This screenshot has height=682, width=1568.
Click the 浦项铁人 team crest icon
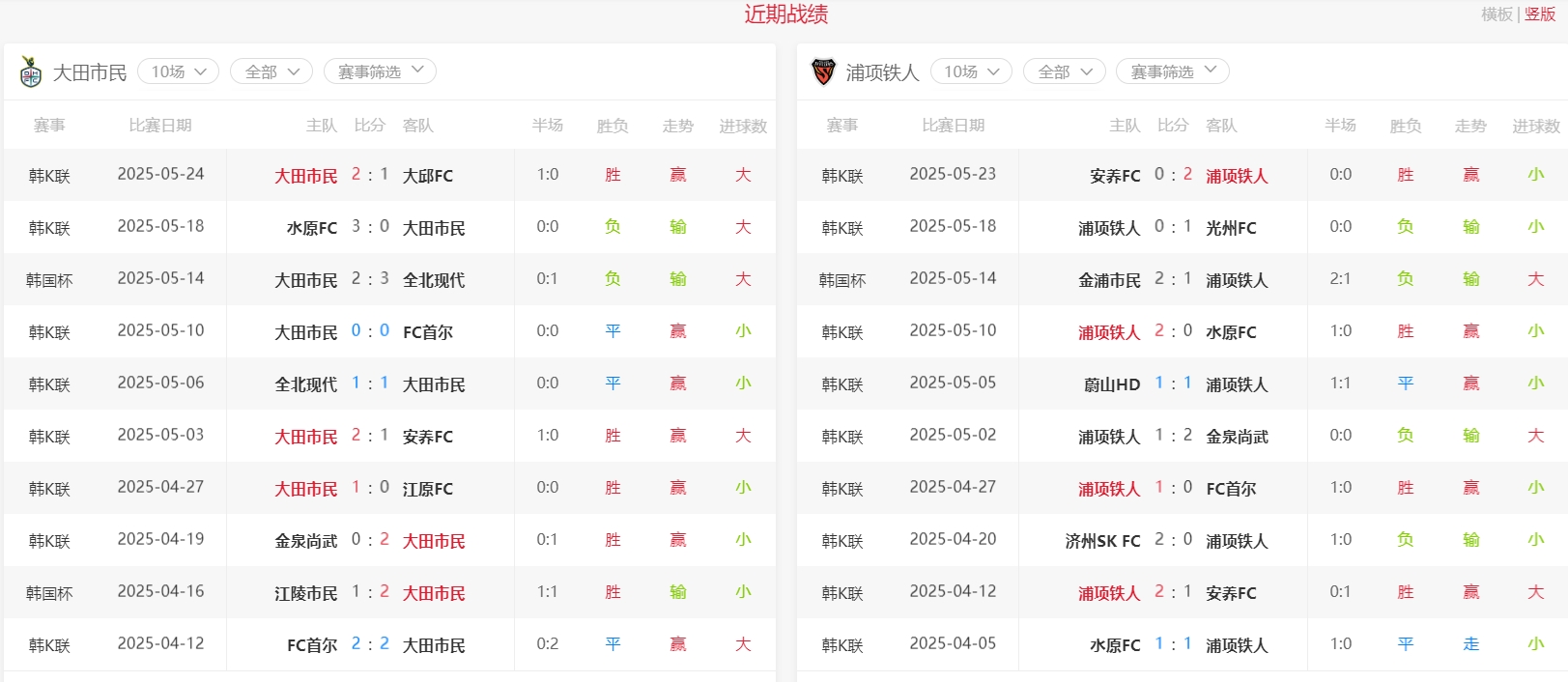[x=823, y=71]
